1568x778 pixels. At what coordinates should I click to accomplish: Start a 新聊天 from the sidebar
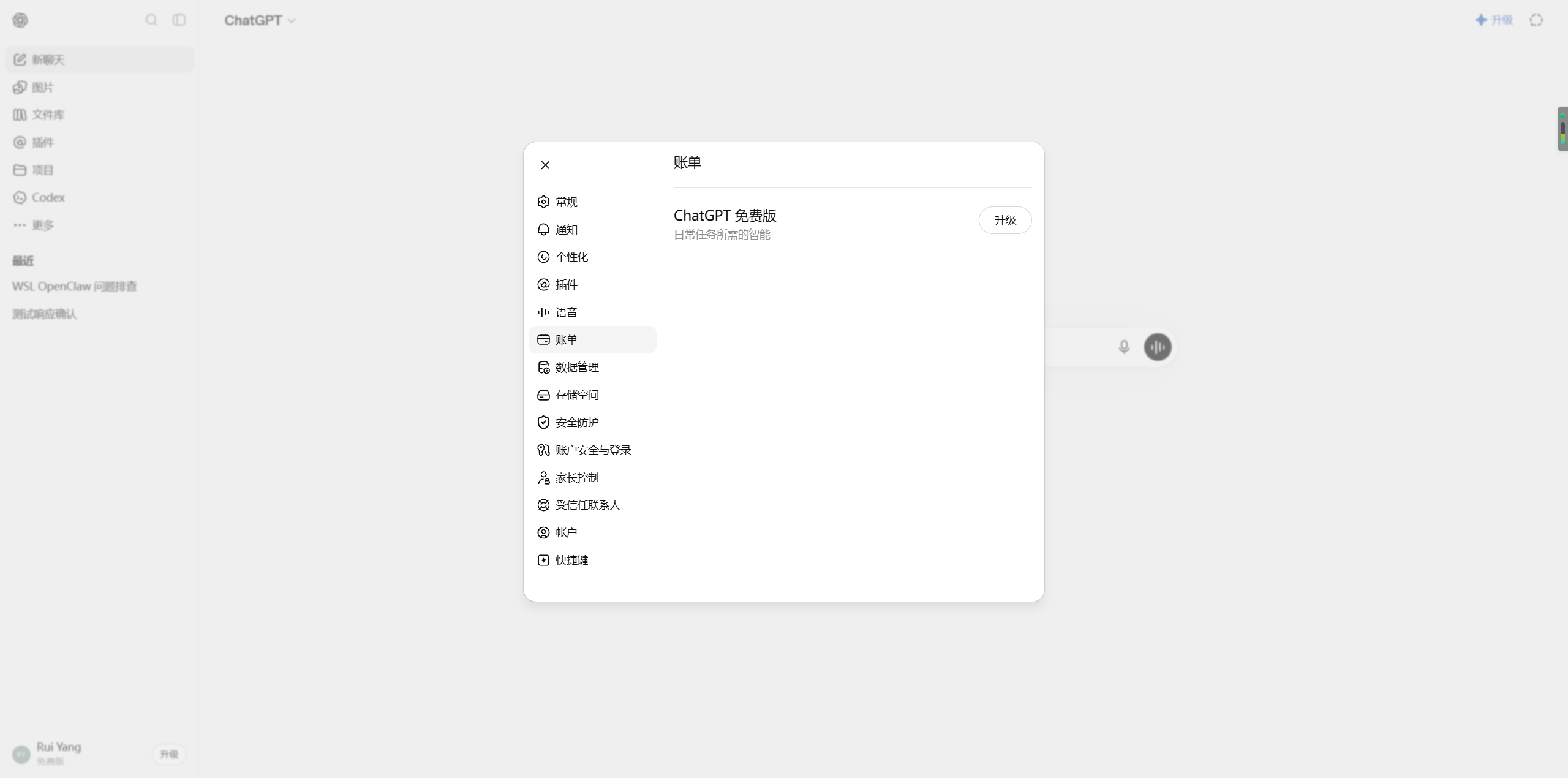coord(100,59)
